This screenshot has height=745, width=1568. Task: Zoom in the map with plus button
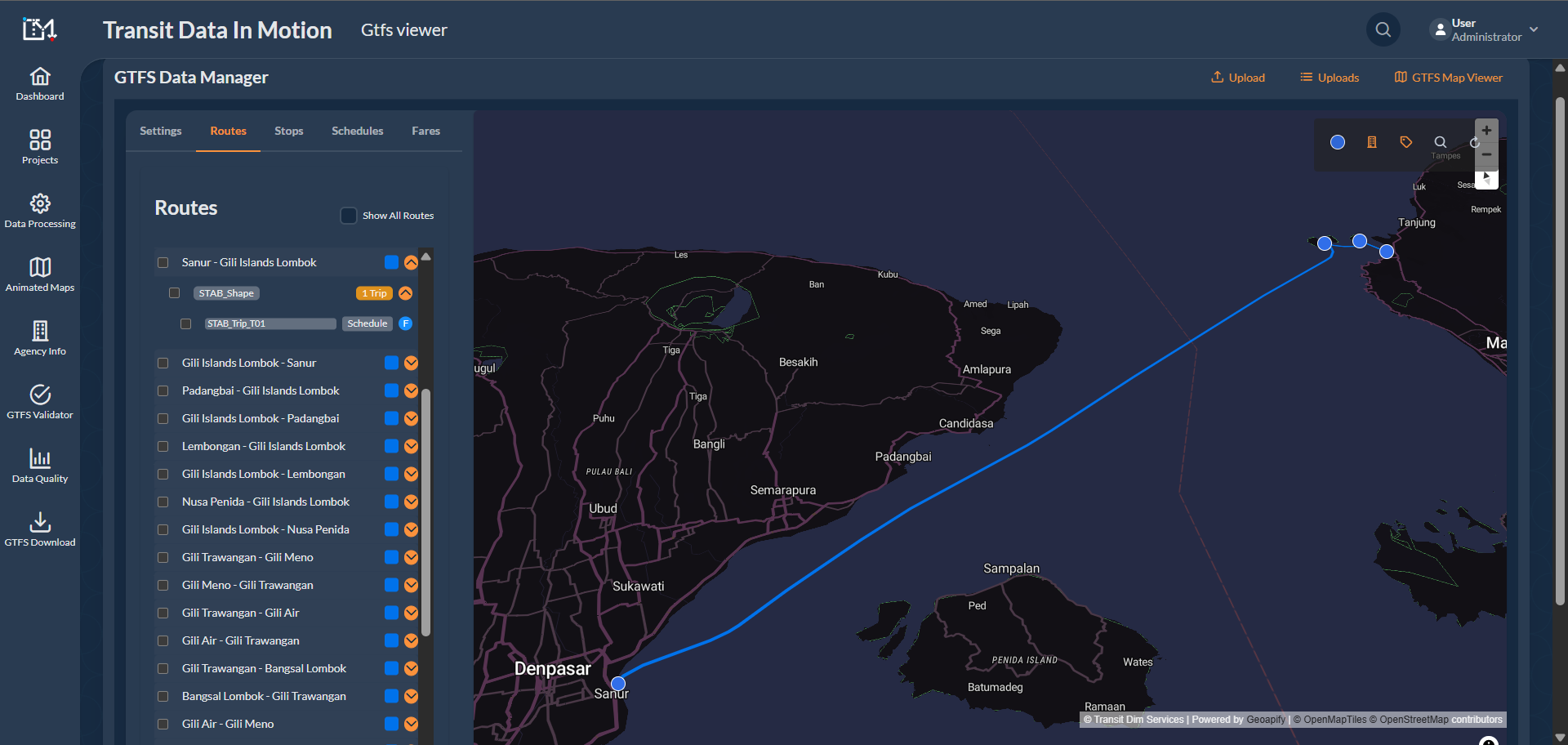pos(1486,131)
